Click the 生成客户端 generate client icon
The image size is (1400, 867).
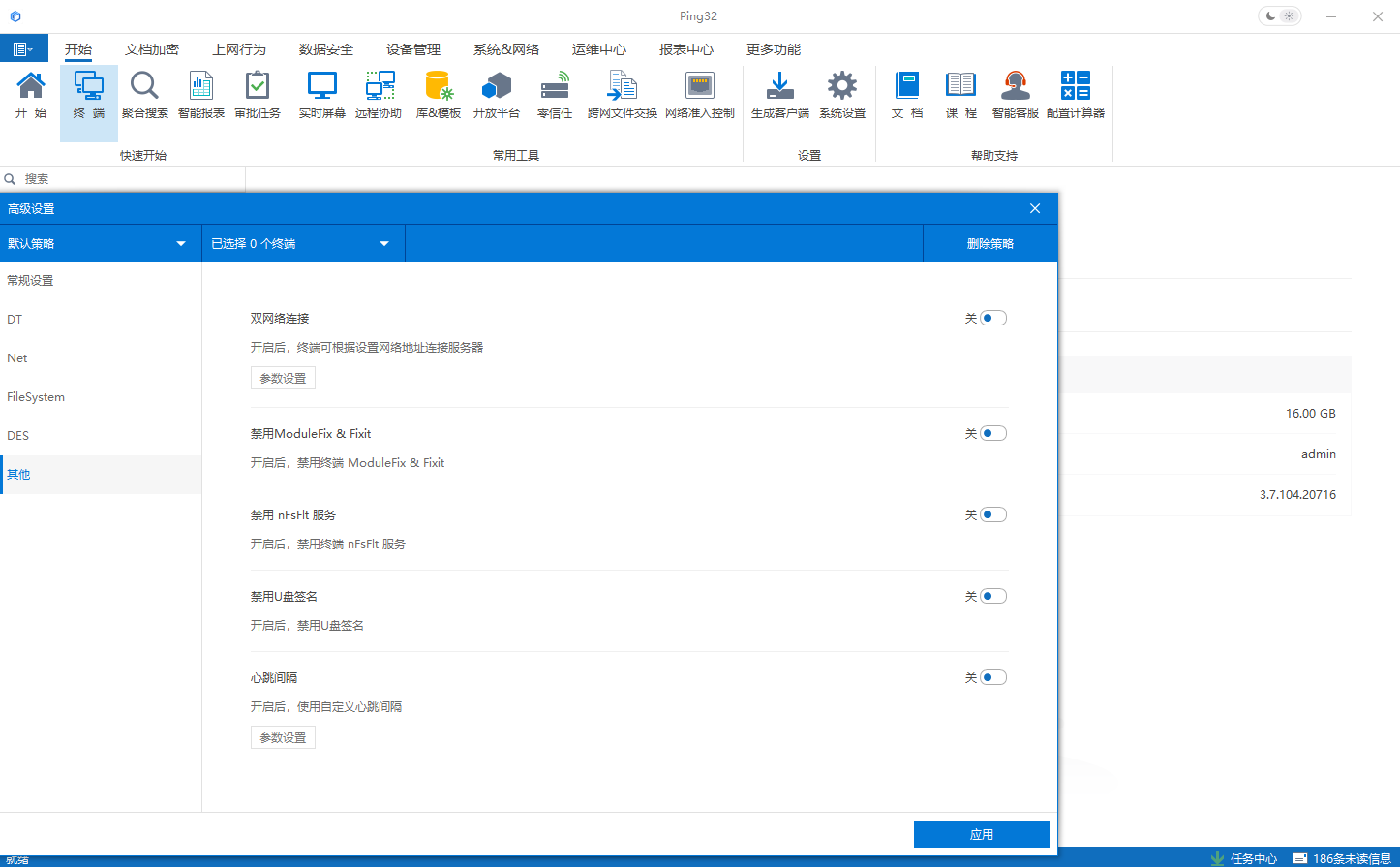pyautogui.click(x=779, y=96)
